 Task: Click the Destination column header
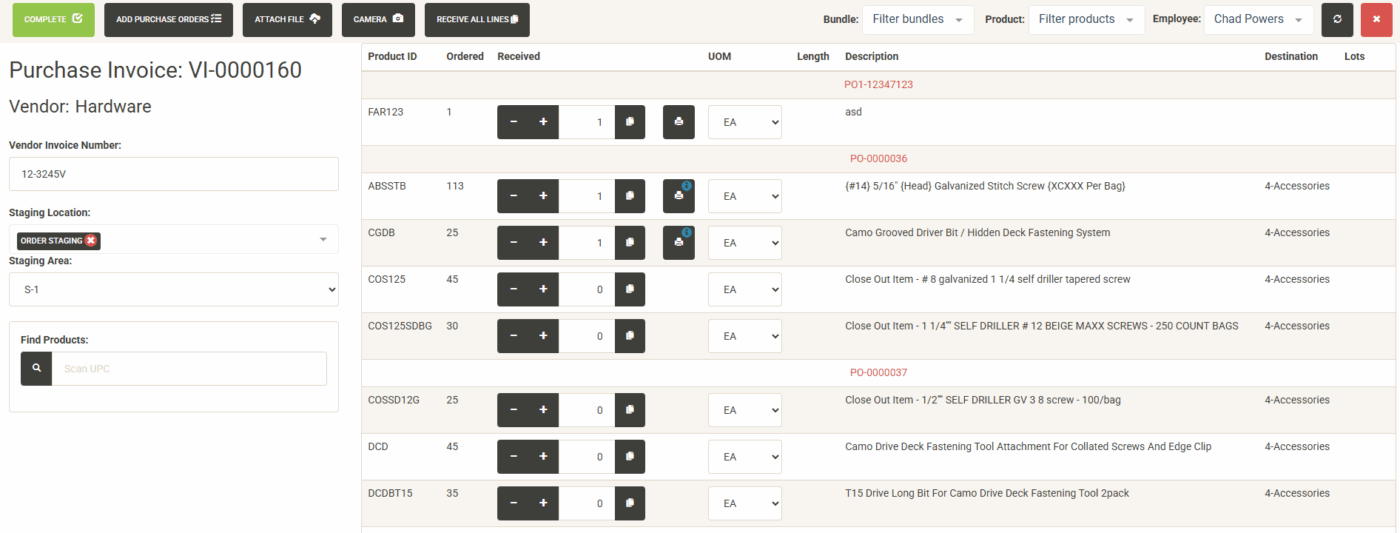pyautogui.click(x=1291, y=57)
